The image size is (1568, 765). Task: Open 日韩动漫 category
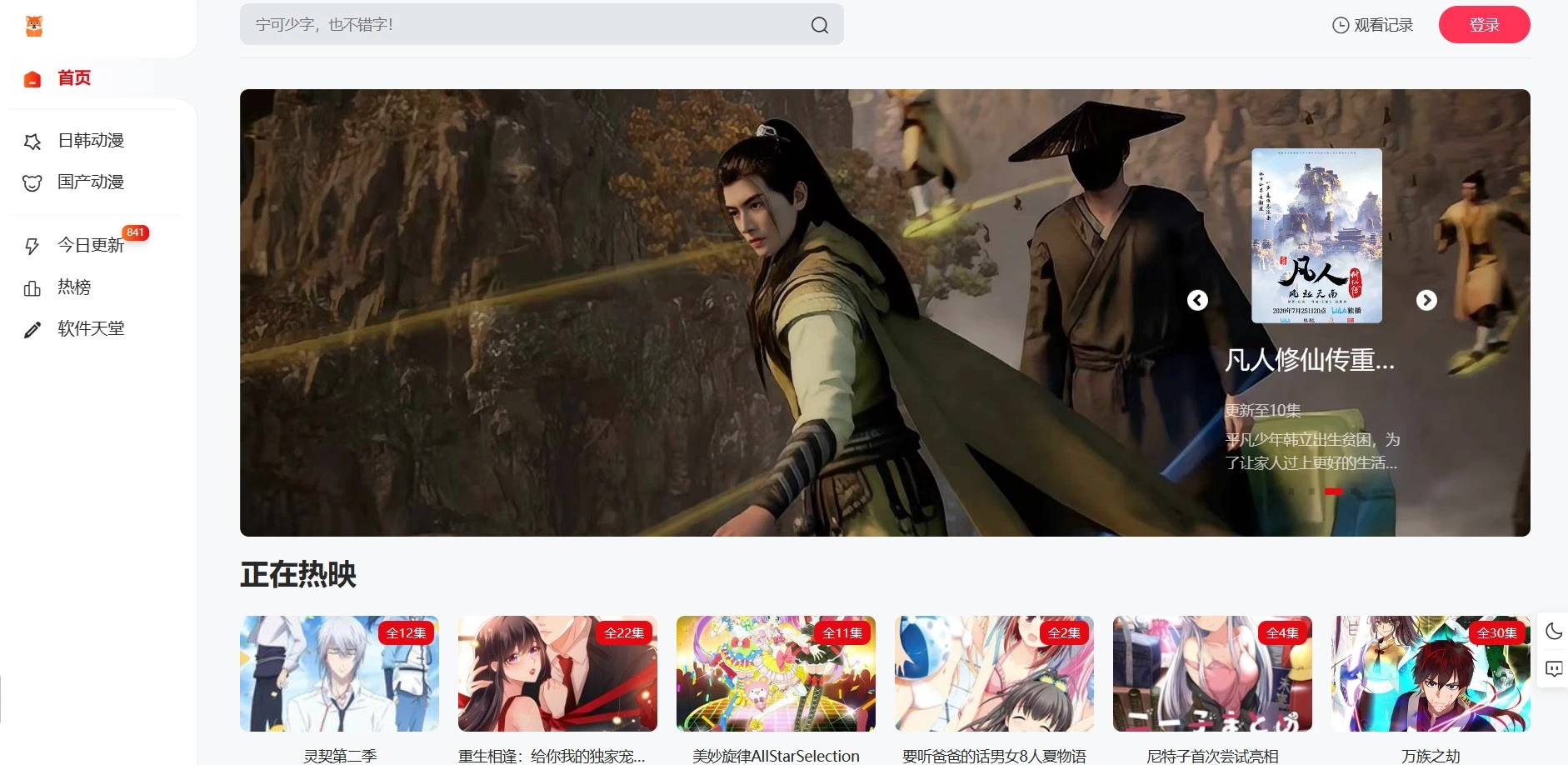point(90,141)
